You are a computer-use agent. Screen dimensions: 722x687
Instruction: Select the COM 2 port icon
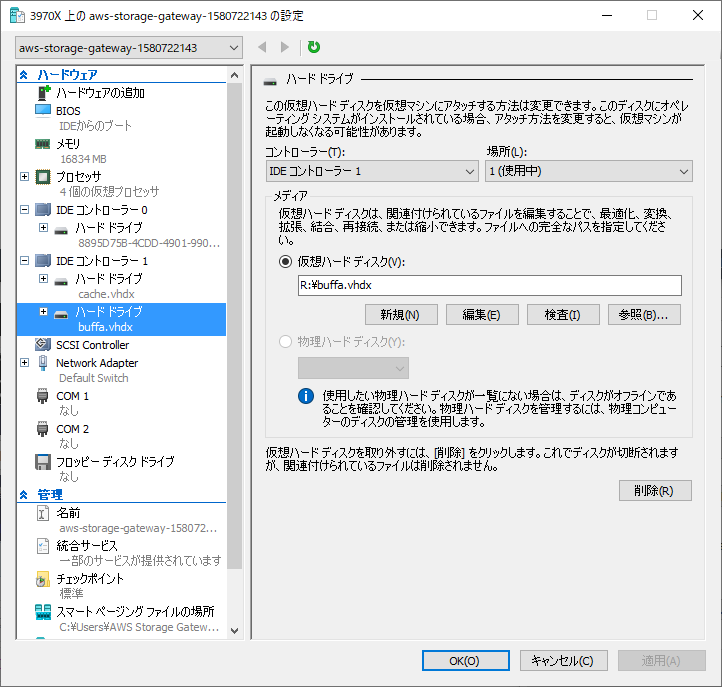point(42,429)
